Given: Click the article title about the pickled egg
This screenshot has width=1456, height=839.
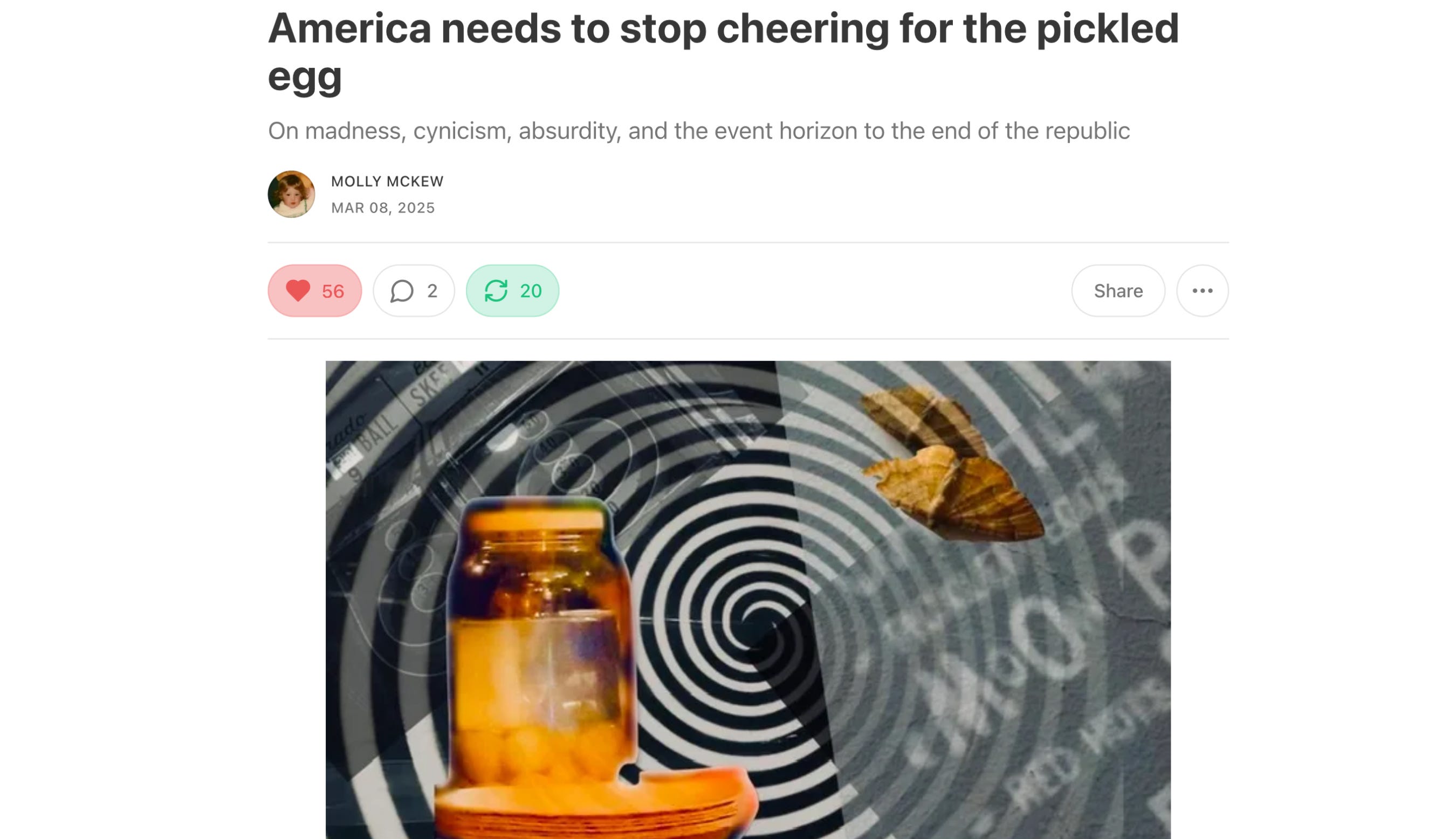Looking at the screenshot, I should pos(723,52).
